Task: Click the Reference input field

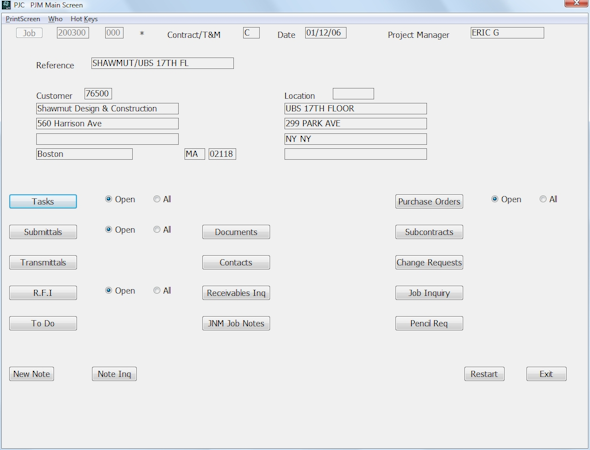Action: (162, 63)
